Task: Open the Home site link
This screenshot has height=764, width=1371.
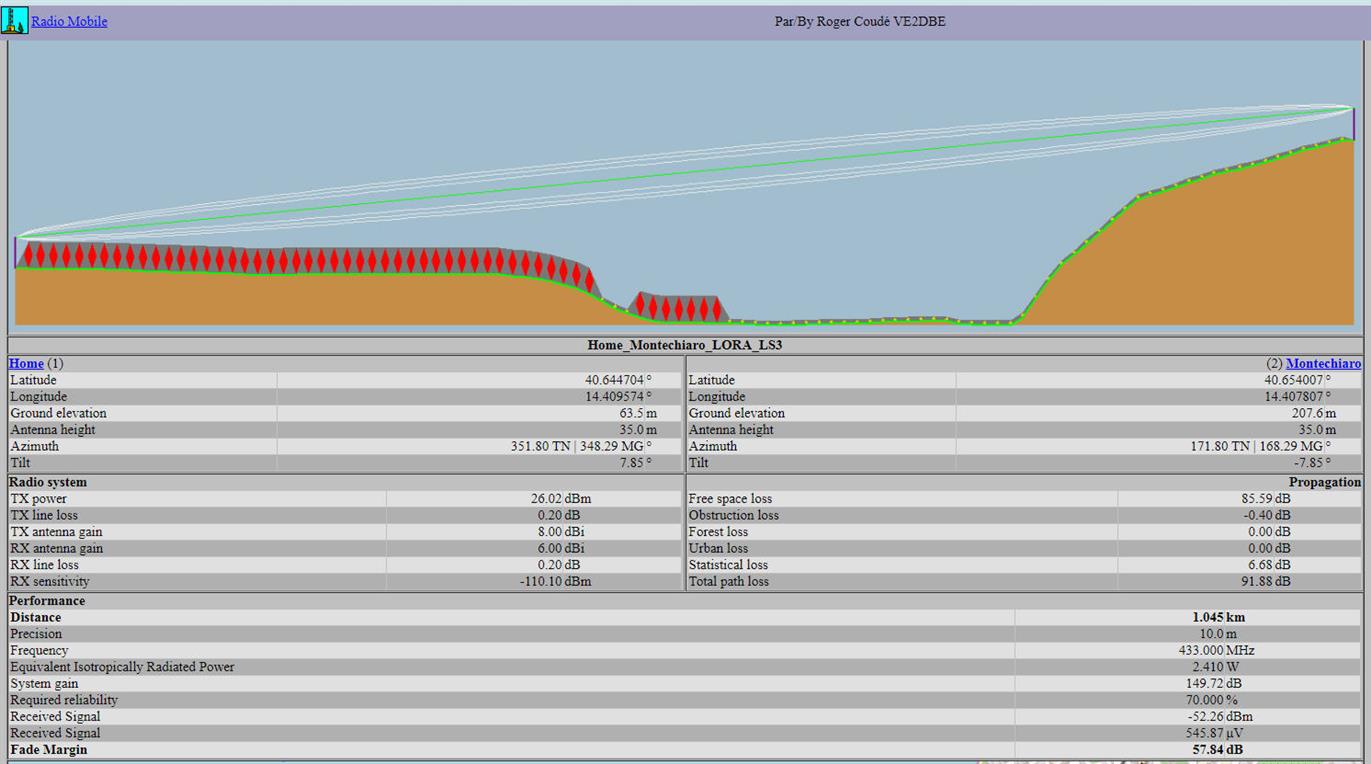Action: tap(26, 363)
